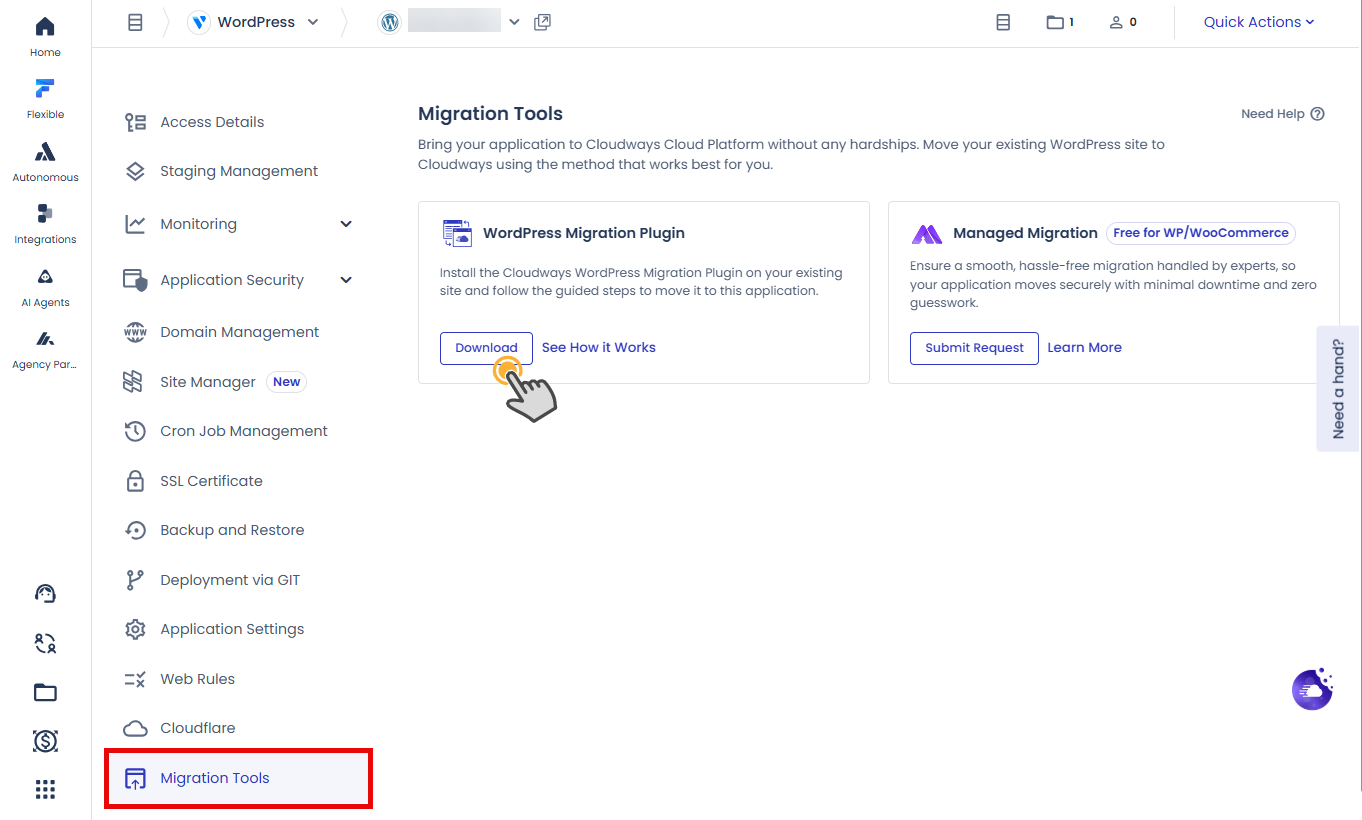The image size is (1362, 820).
Task: Open the apps grid icon in left rail
Action: tap(45, 790)
